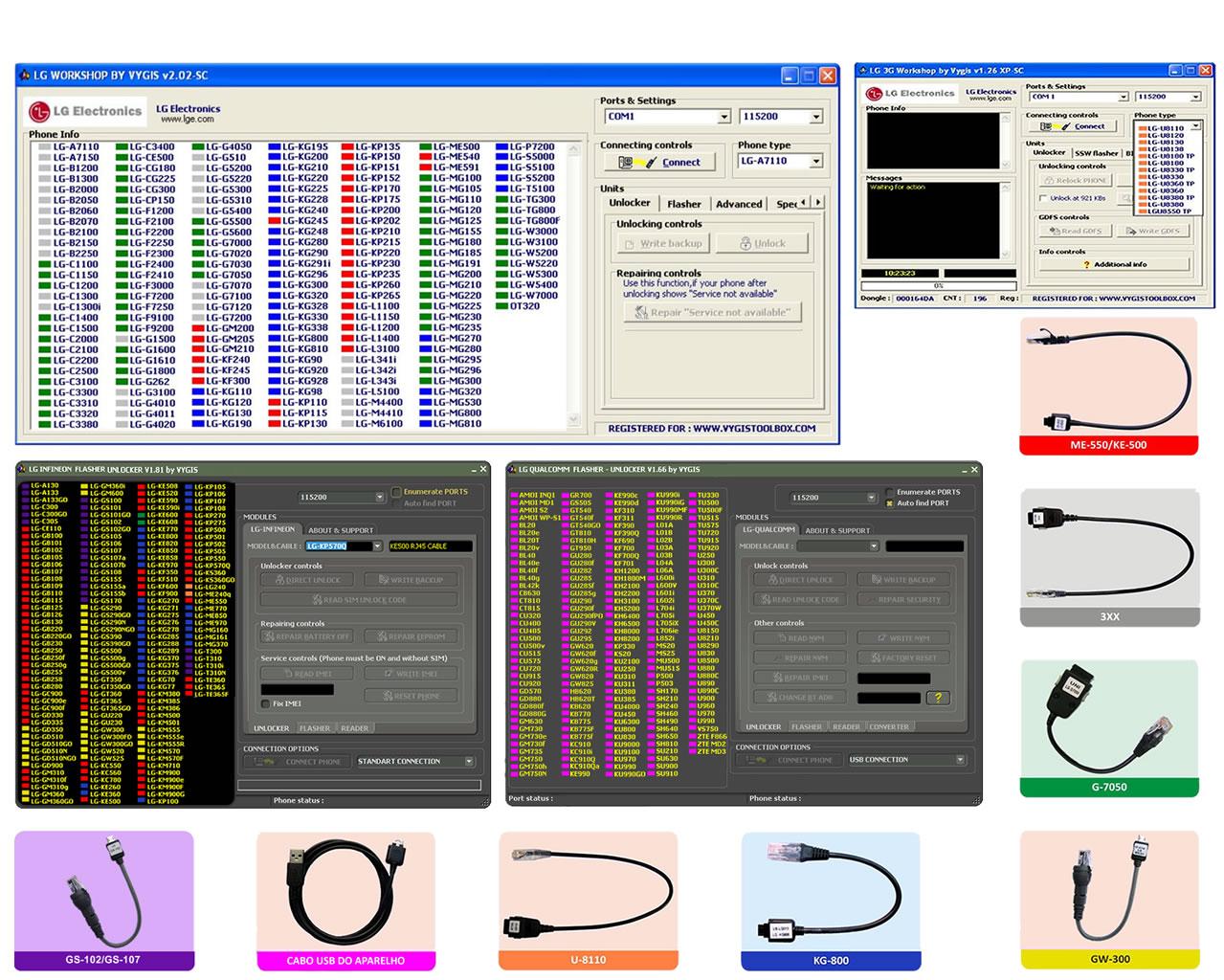
Task: Click yellow question mark button in Qualcomm Flasher
Action: pyautogui.click(x=938, y=698)
